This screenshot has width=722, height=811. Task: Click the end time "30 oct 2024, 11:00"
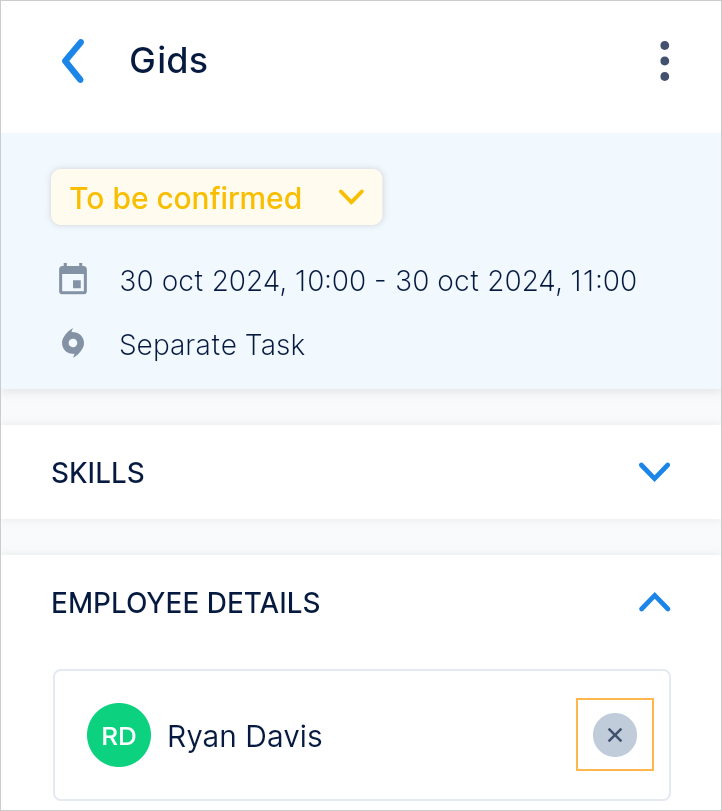click(x=516, y=281)
